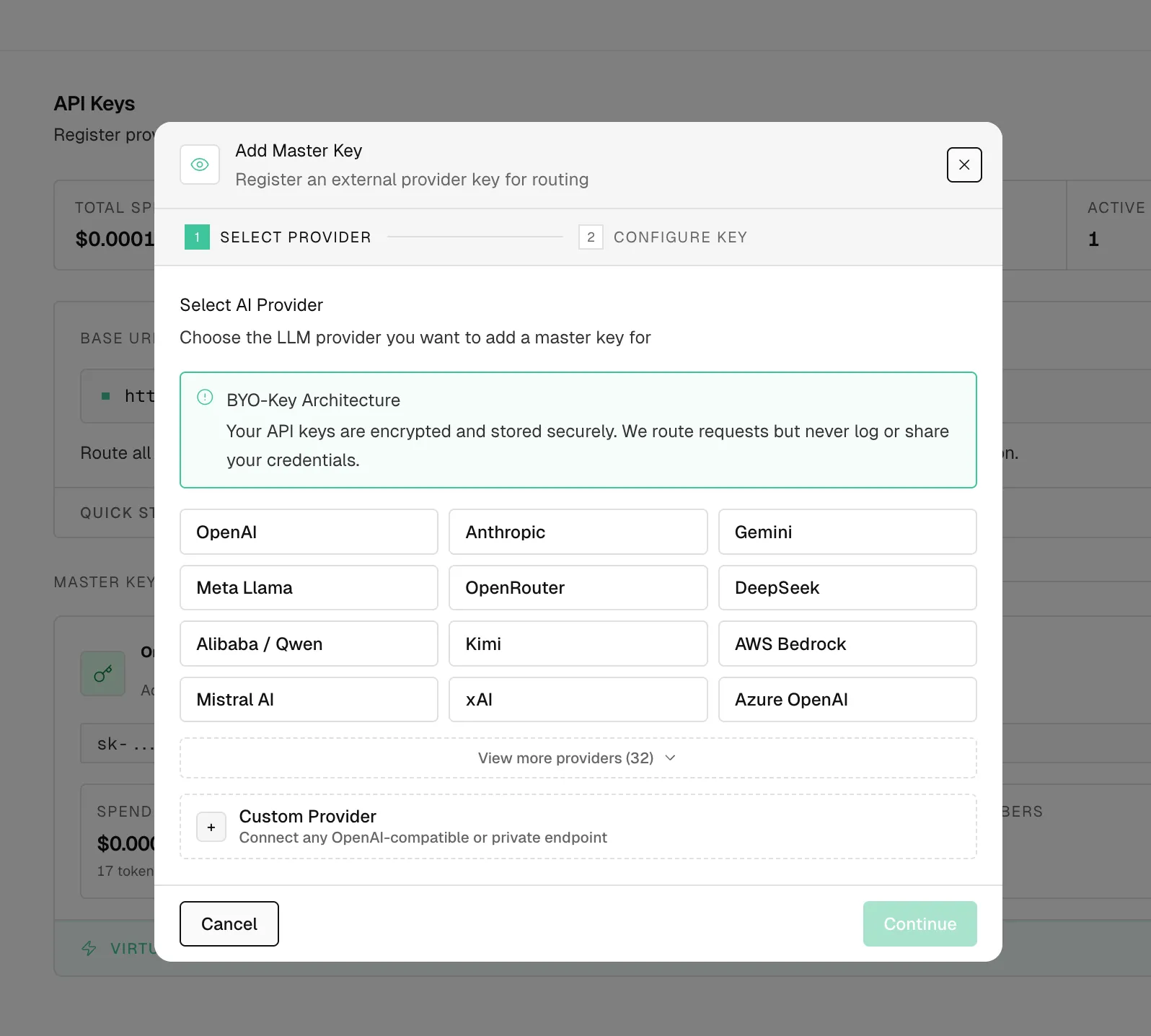The image size is (1151, 1036).
Task: Select DeepSeek as the provider
Action: click(x=847, y=587)
